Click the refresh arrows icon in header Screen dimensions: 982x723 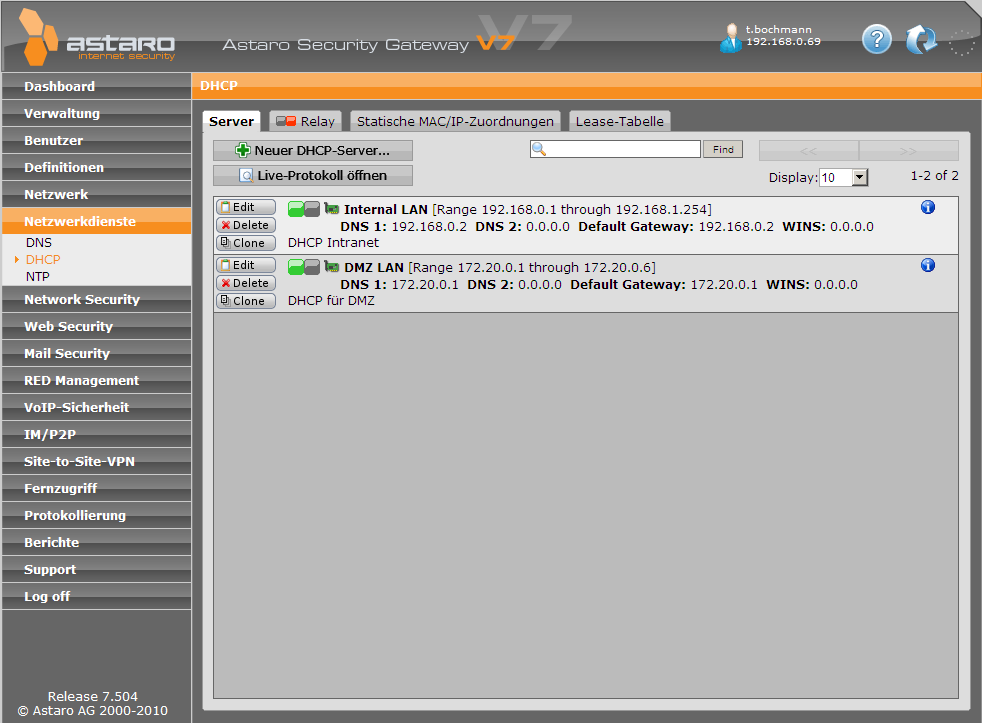(921, 39)
